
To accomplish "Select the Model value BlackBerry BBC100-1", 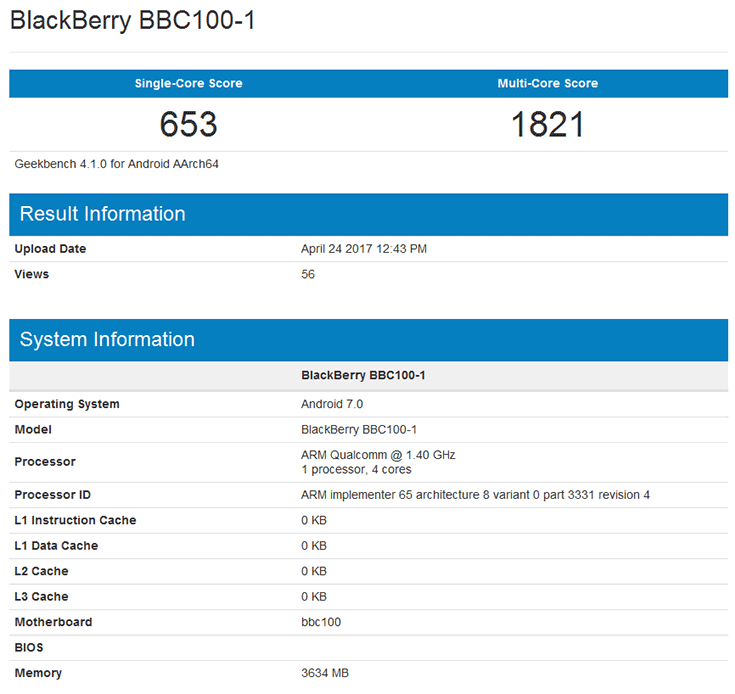I will (x=359, y=430).
